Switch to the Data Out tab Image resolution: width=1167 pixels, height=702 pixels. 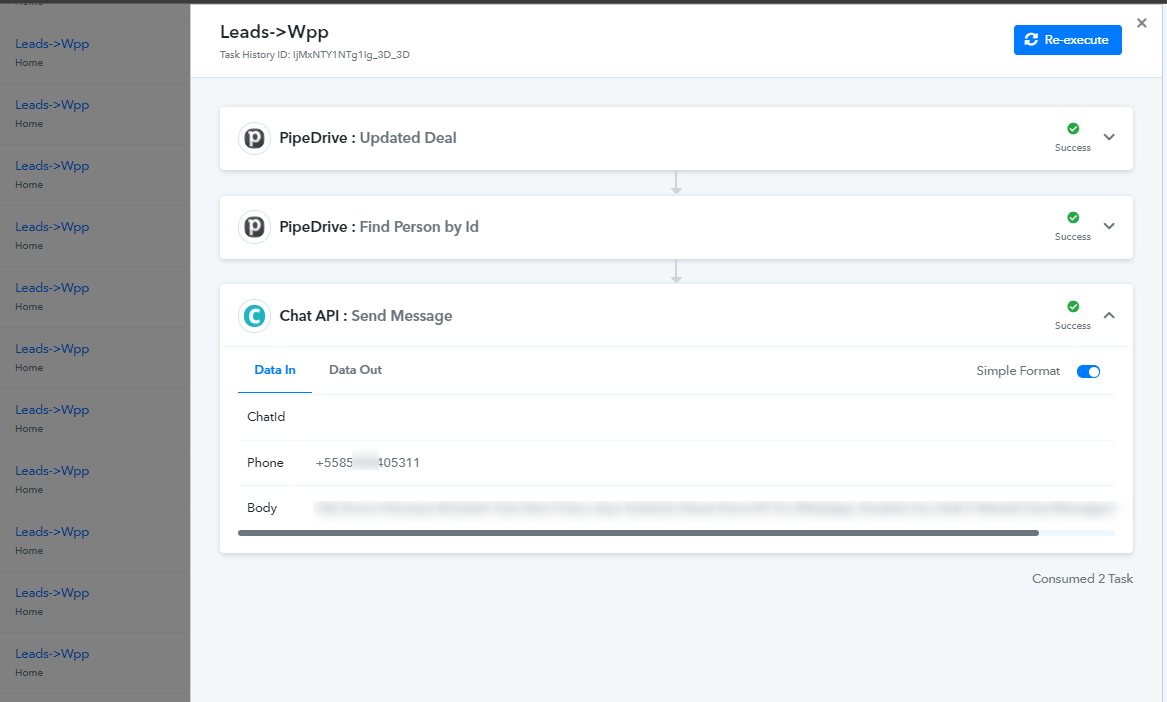click(355, 370)
